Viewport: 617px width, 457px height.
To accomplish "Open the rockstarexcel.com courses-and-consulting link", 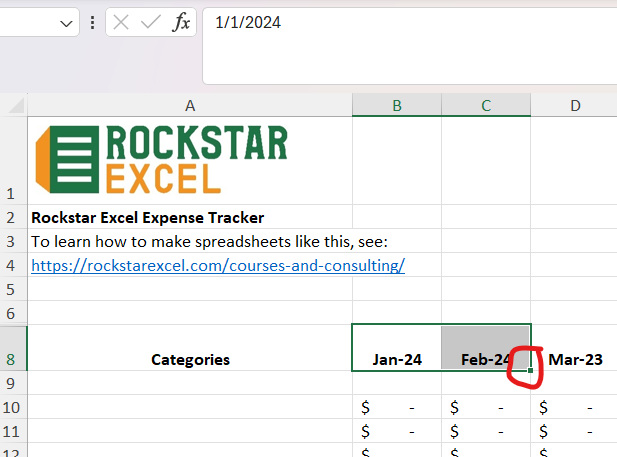I will tap(218, 265).
